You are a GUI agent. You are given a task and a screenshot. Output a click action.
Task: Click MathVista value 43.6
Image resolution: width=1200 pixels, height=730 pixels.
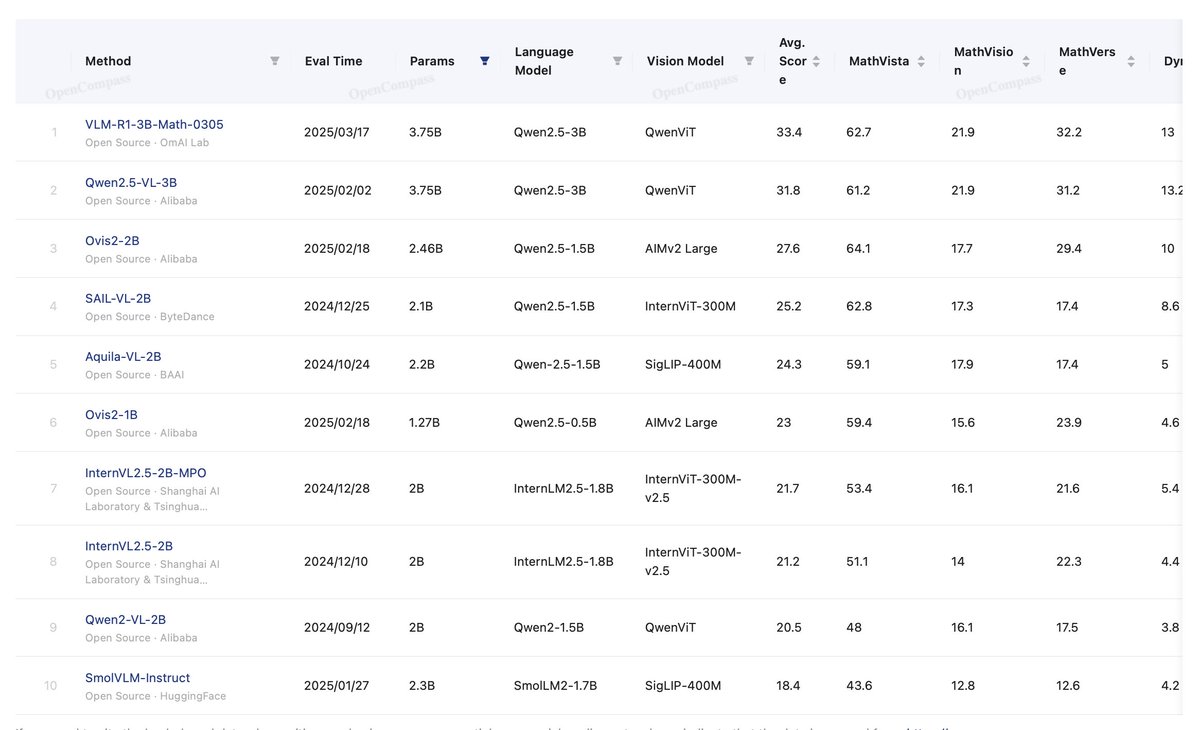[859, 686]
